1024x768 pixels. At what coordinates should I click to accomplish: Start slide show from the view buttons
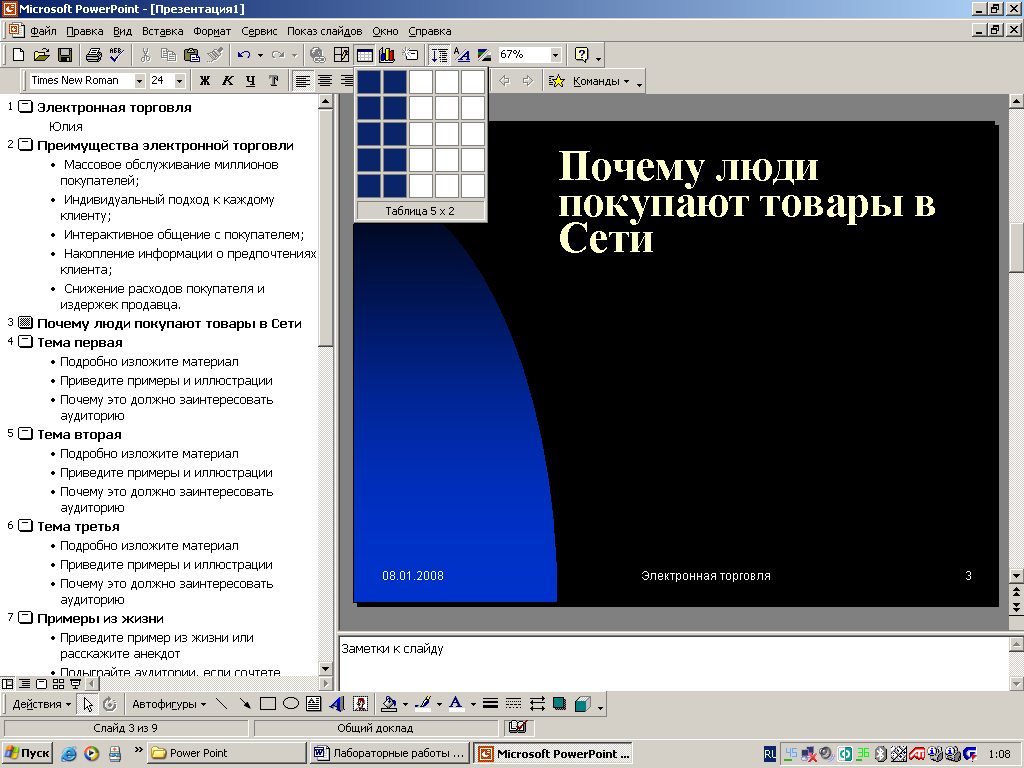pyautogui.click(x=75, y=684)
